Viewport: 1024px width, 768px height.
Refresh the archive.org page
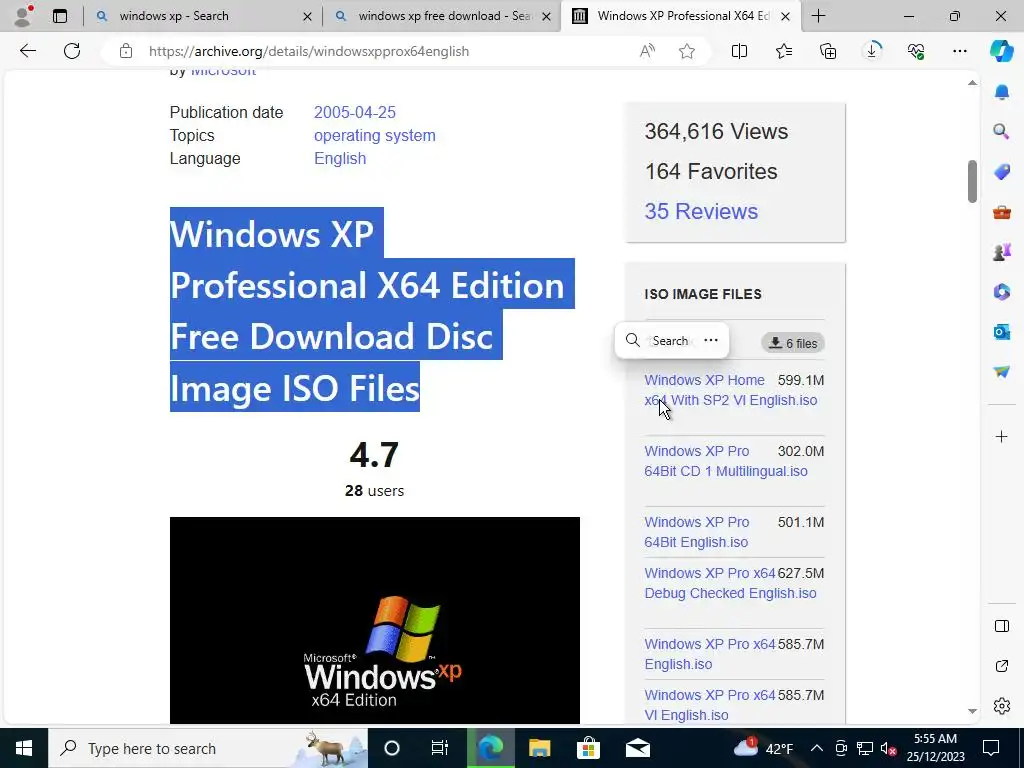point(72,51)
